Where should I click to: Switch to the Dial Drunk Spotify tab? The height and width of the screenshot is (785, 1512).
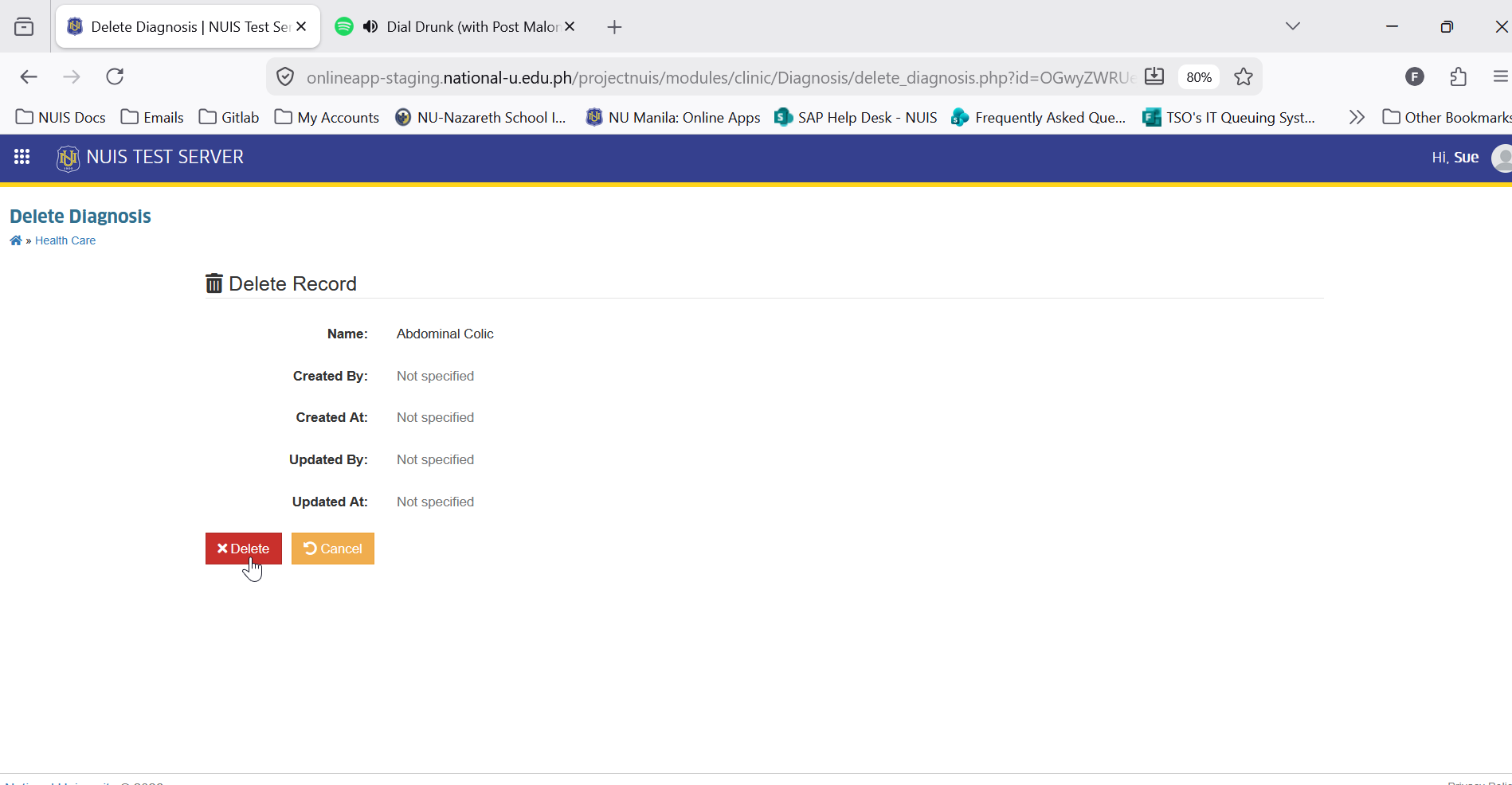pos(456,26)
